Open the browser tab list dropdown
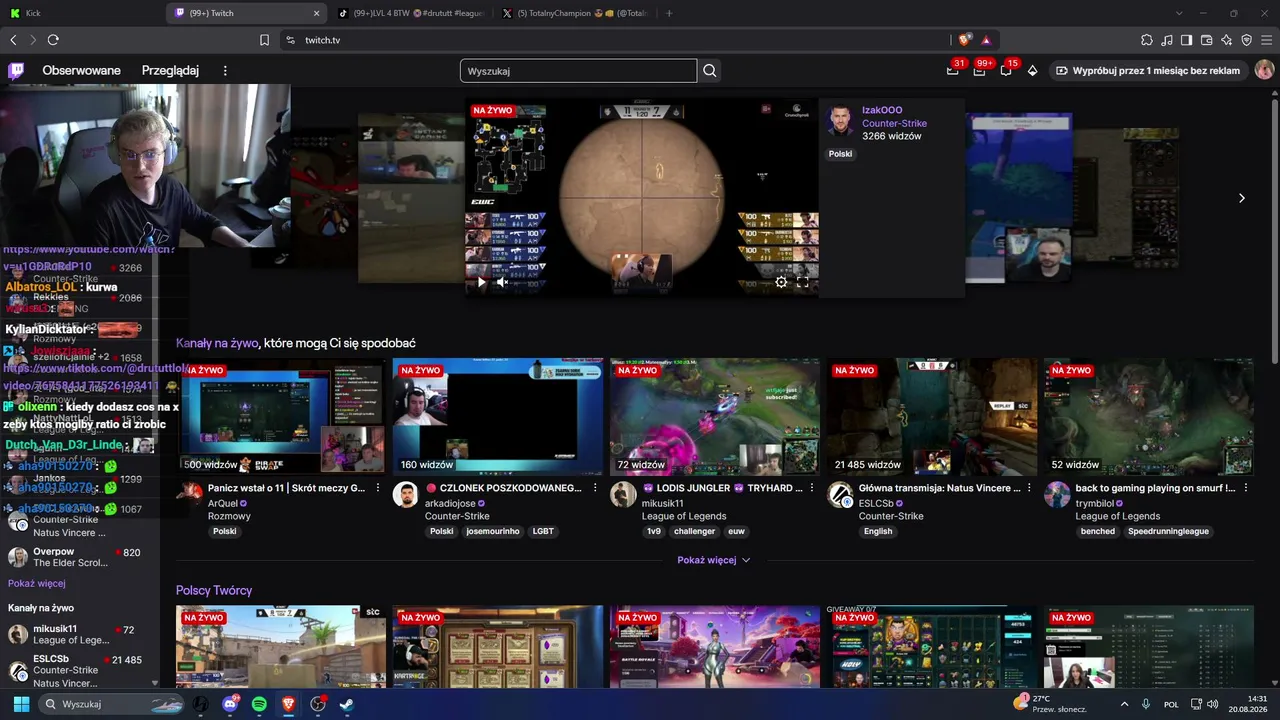Viewport: 1280px width, 720px height. [x=1179, y=13]
